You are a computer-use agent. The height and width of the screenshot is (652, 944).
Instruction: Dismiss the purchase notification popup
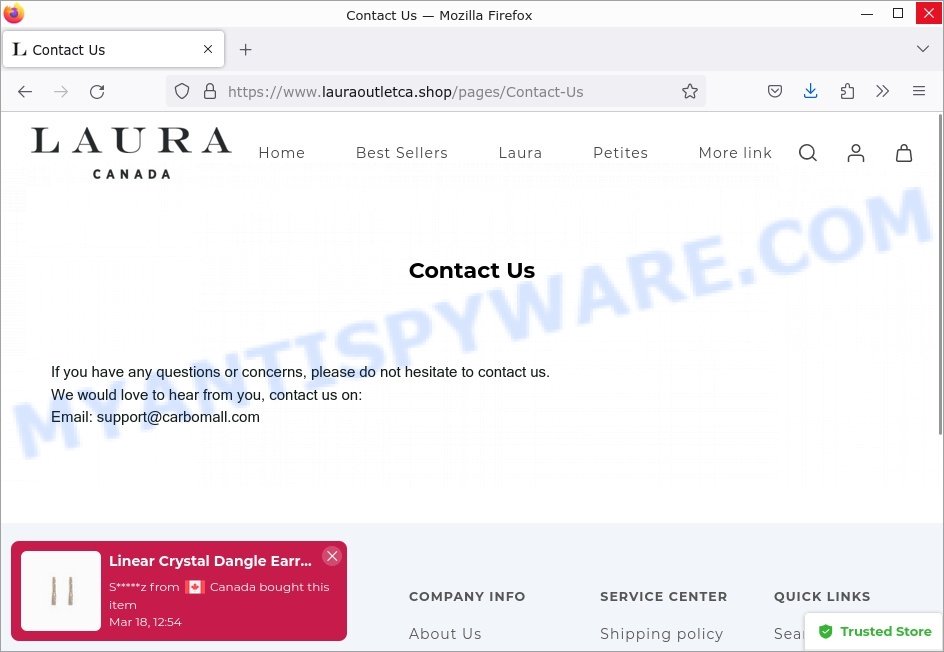[x=332, y=556]
